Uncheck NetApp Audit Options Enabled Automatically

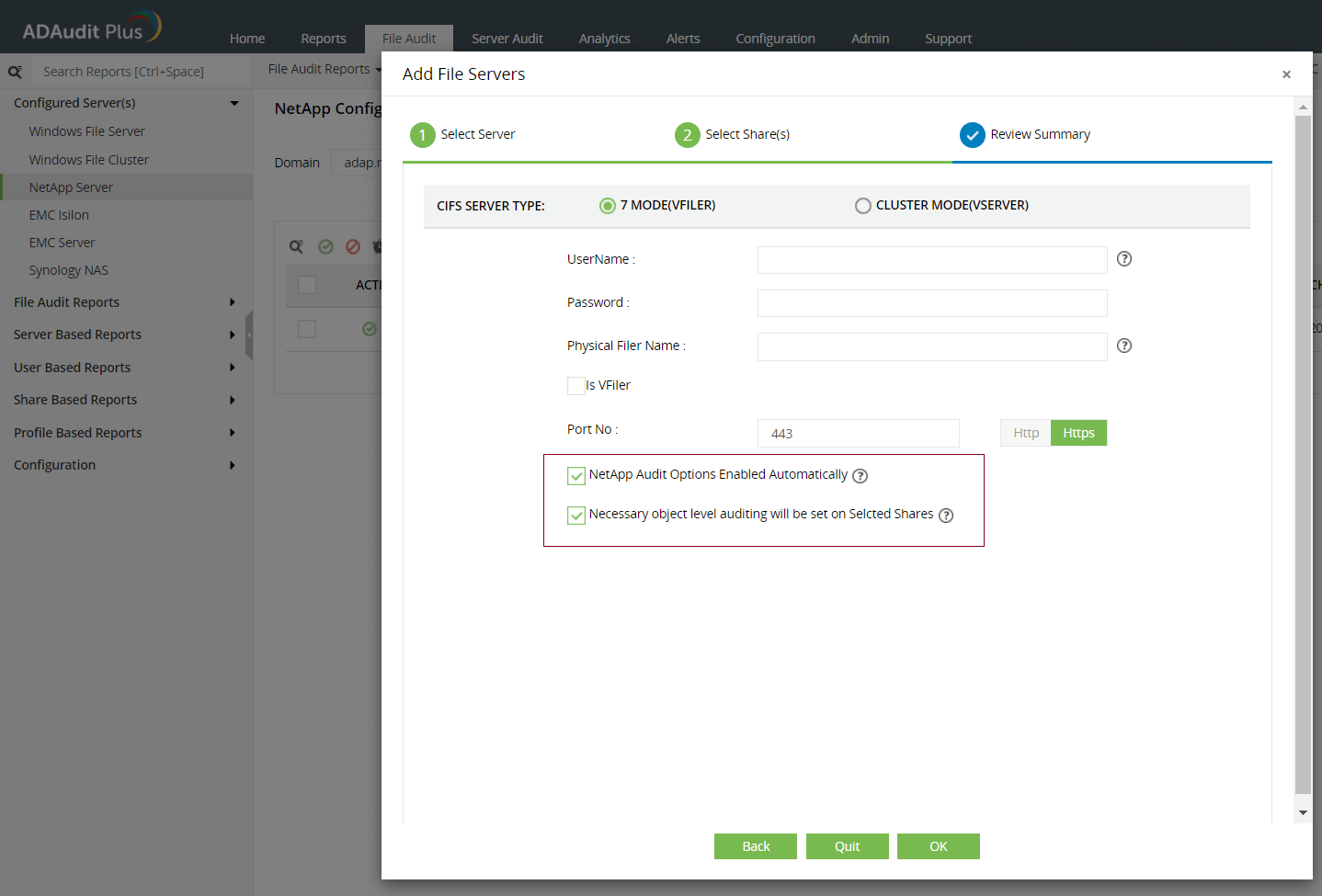tap(576, 476)
